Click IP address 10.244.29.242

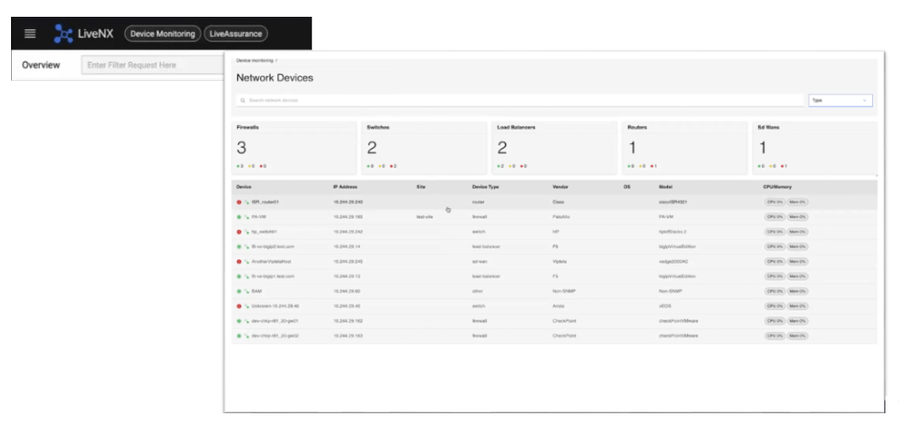pos(348,232)
